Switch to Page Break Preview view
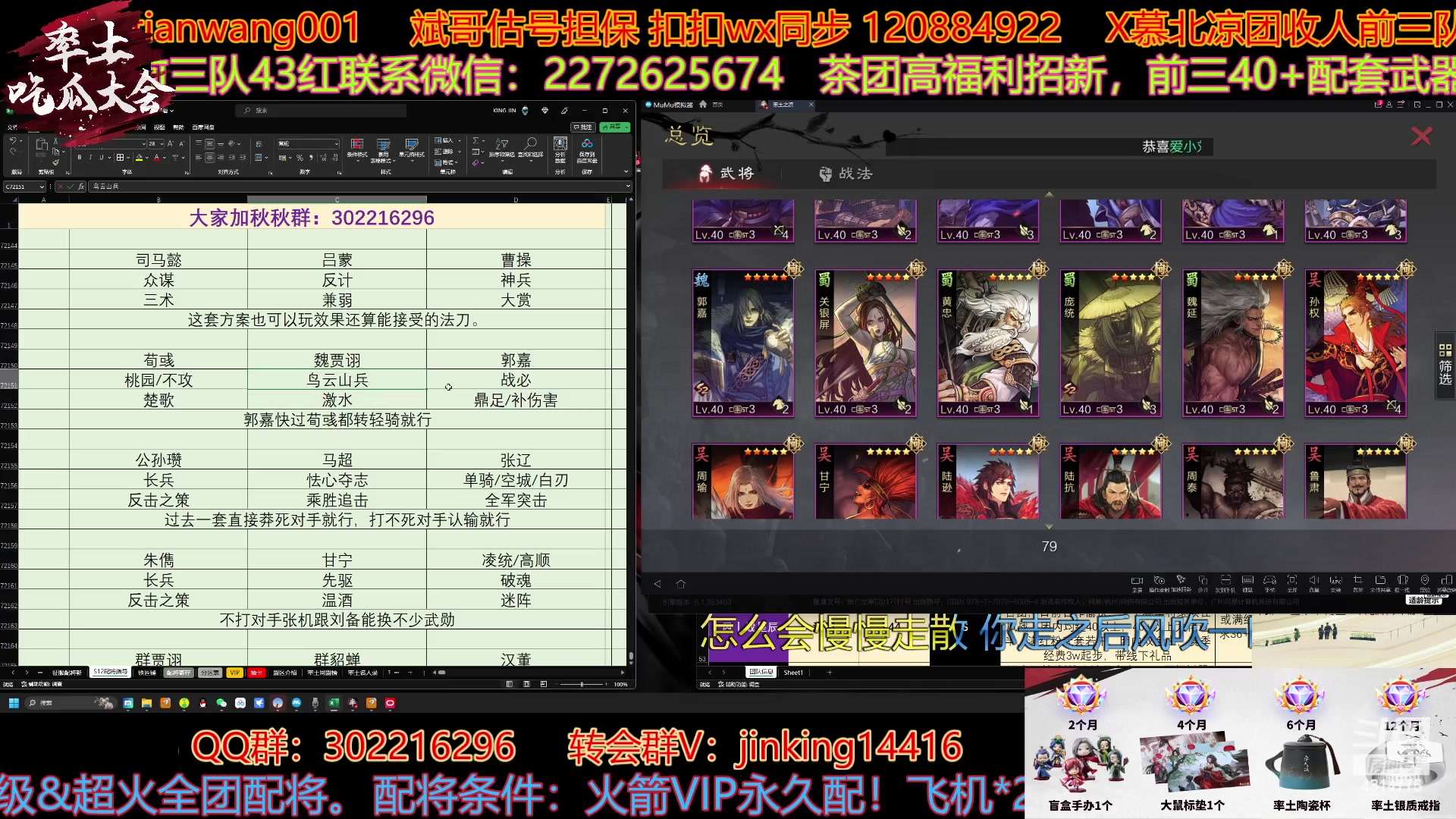1456x819 pixels. pos(544,684)
